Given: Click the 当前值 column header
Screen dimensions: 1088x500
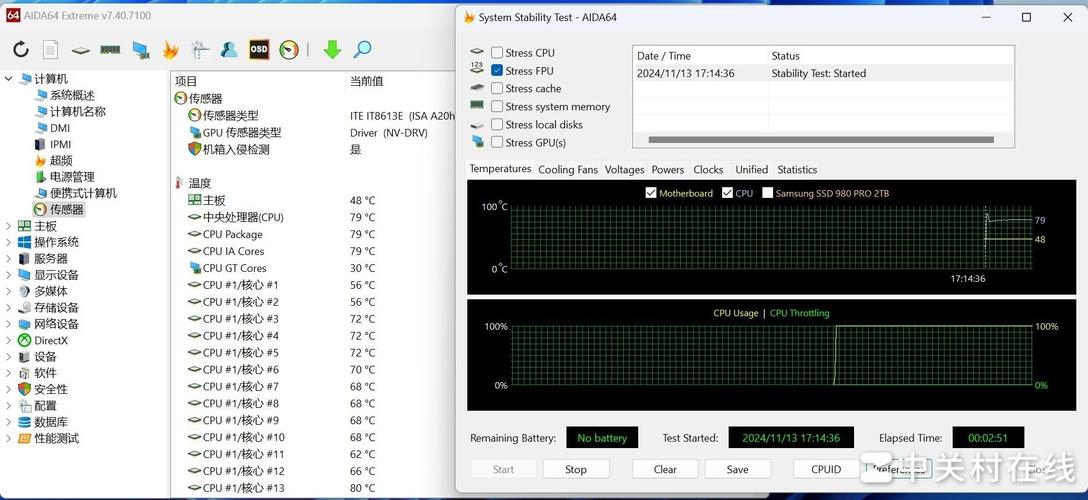Looking at the screenshot, I should coord(366,81).
